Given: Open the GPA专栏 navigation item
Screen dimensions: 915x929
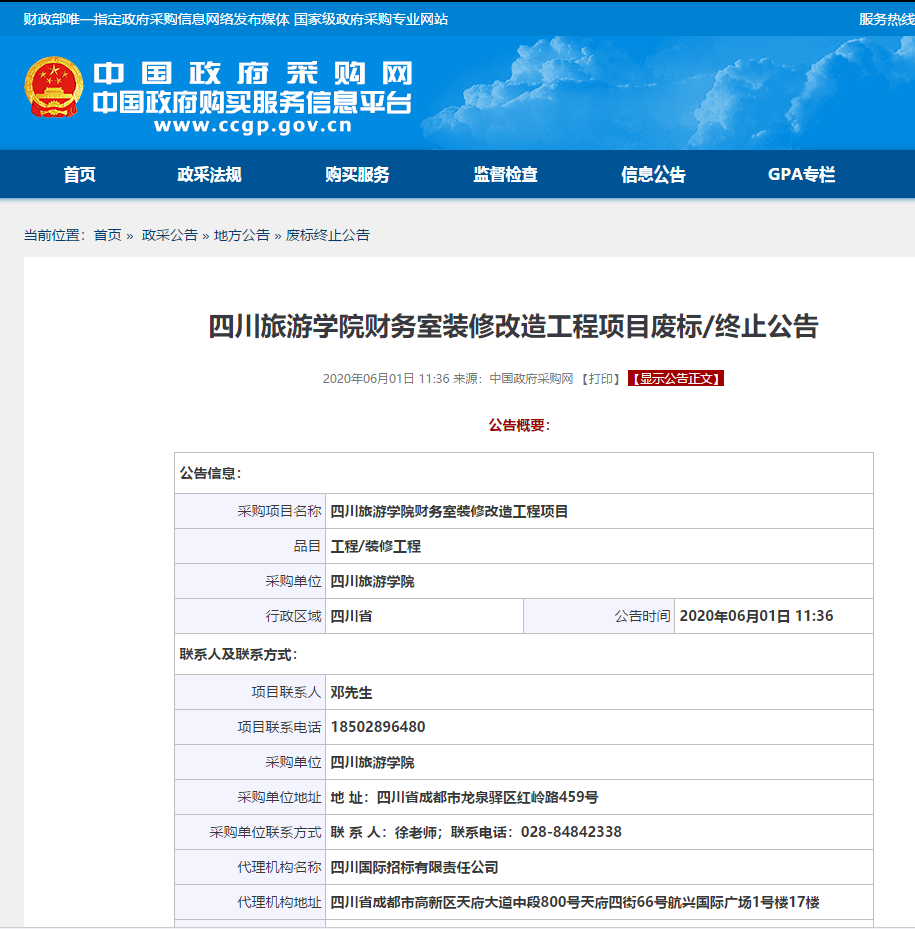Looking at the screenshot, I should pos(801,174).
